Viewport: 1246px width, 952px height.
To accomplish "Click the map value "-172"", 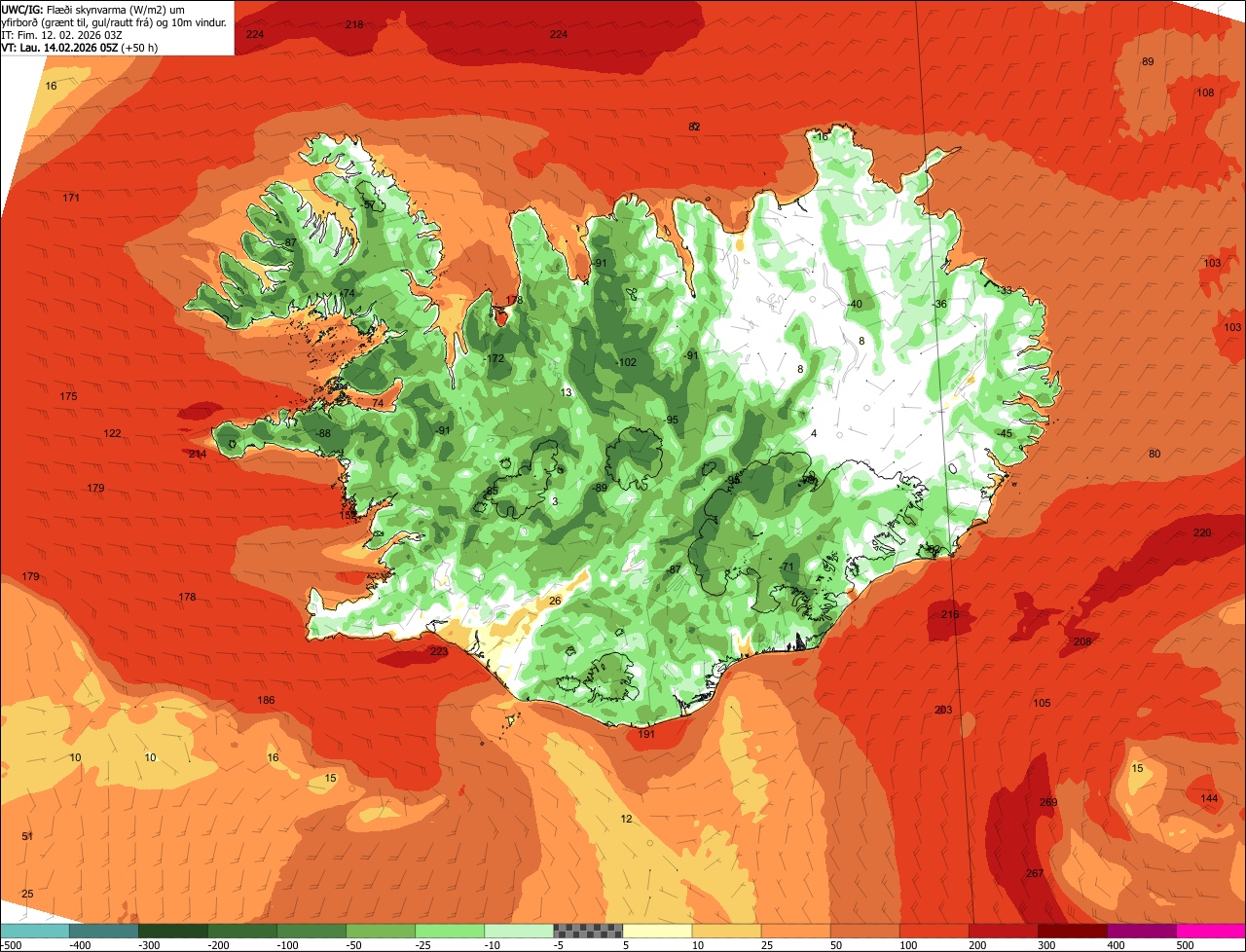I will click(495, 358).
